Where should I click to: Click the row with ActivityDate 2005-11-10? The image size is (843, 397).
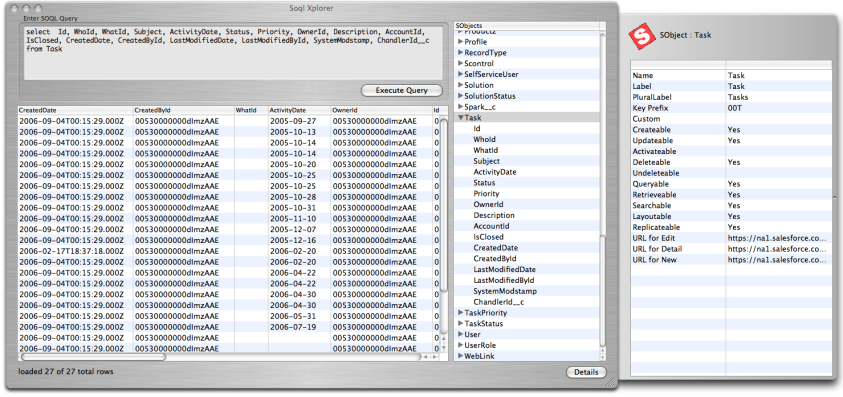click(x=229, y=218)
